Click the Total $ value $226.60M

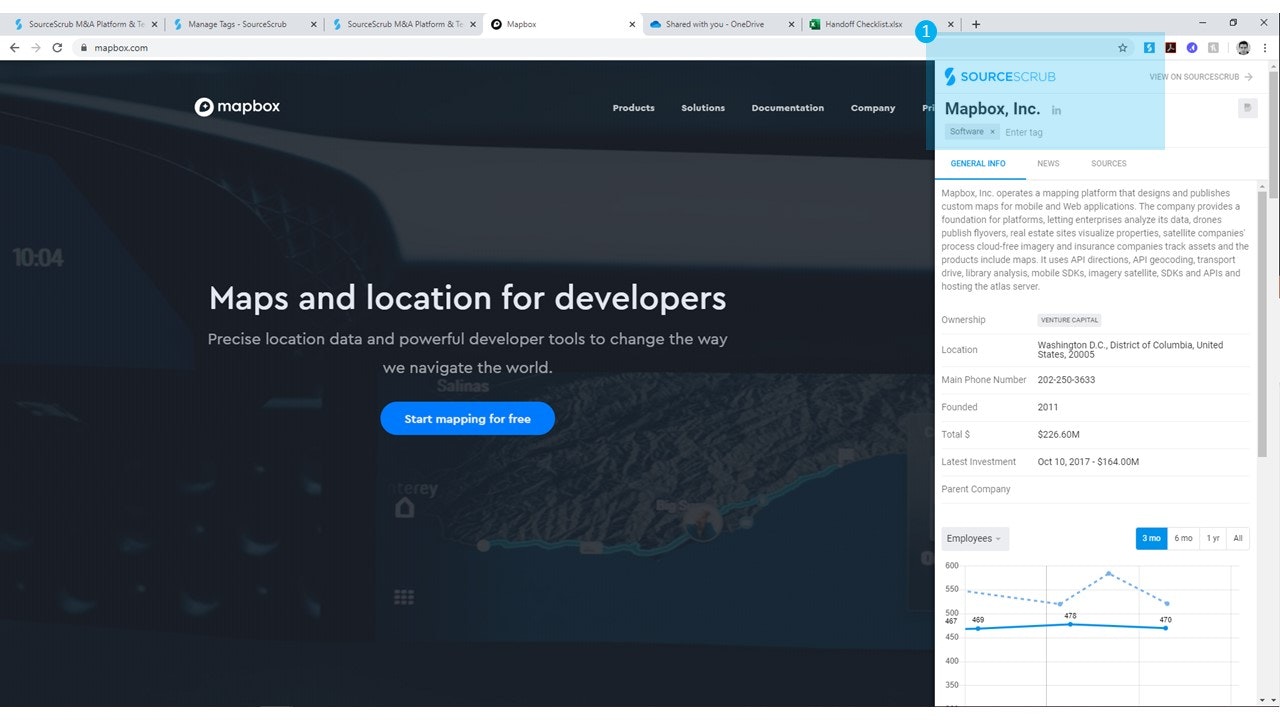pyautogui.click(x=1059, y=435)
